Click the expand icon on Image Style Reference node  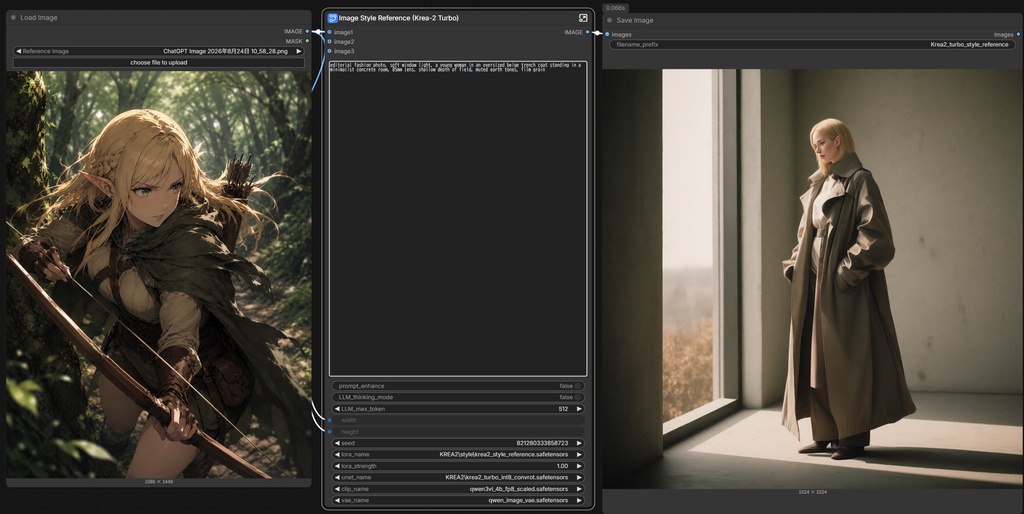point(583,18)
